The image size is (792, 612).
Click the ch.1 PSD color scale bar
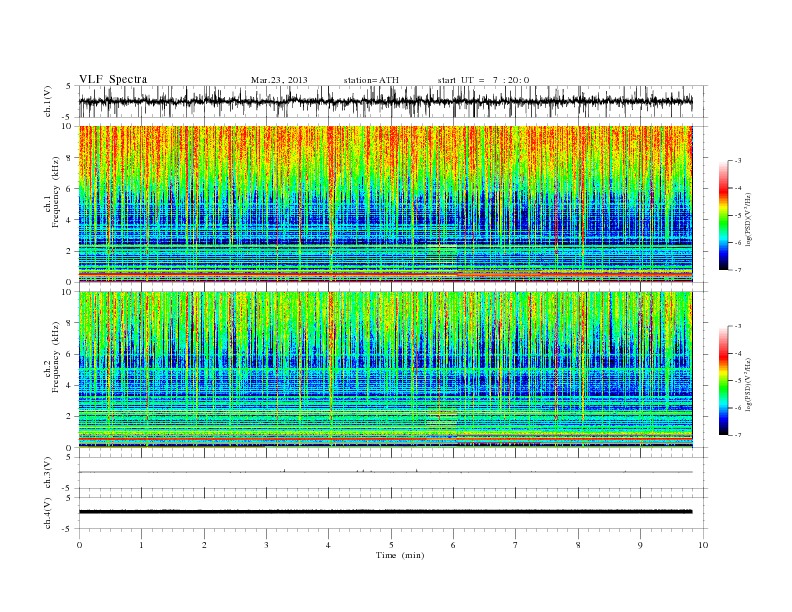click(x=723, y=215)
